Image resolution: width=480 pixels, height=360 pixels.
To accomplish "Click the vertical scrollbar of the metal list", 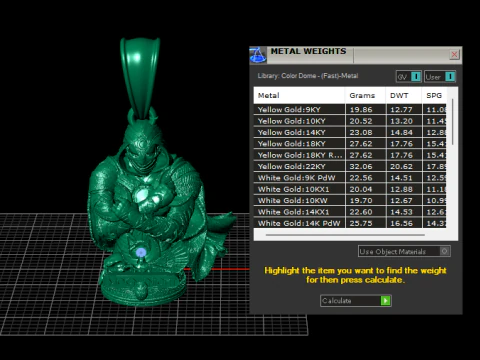I will (x=452, y=122).
